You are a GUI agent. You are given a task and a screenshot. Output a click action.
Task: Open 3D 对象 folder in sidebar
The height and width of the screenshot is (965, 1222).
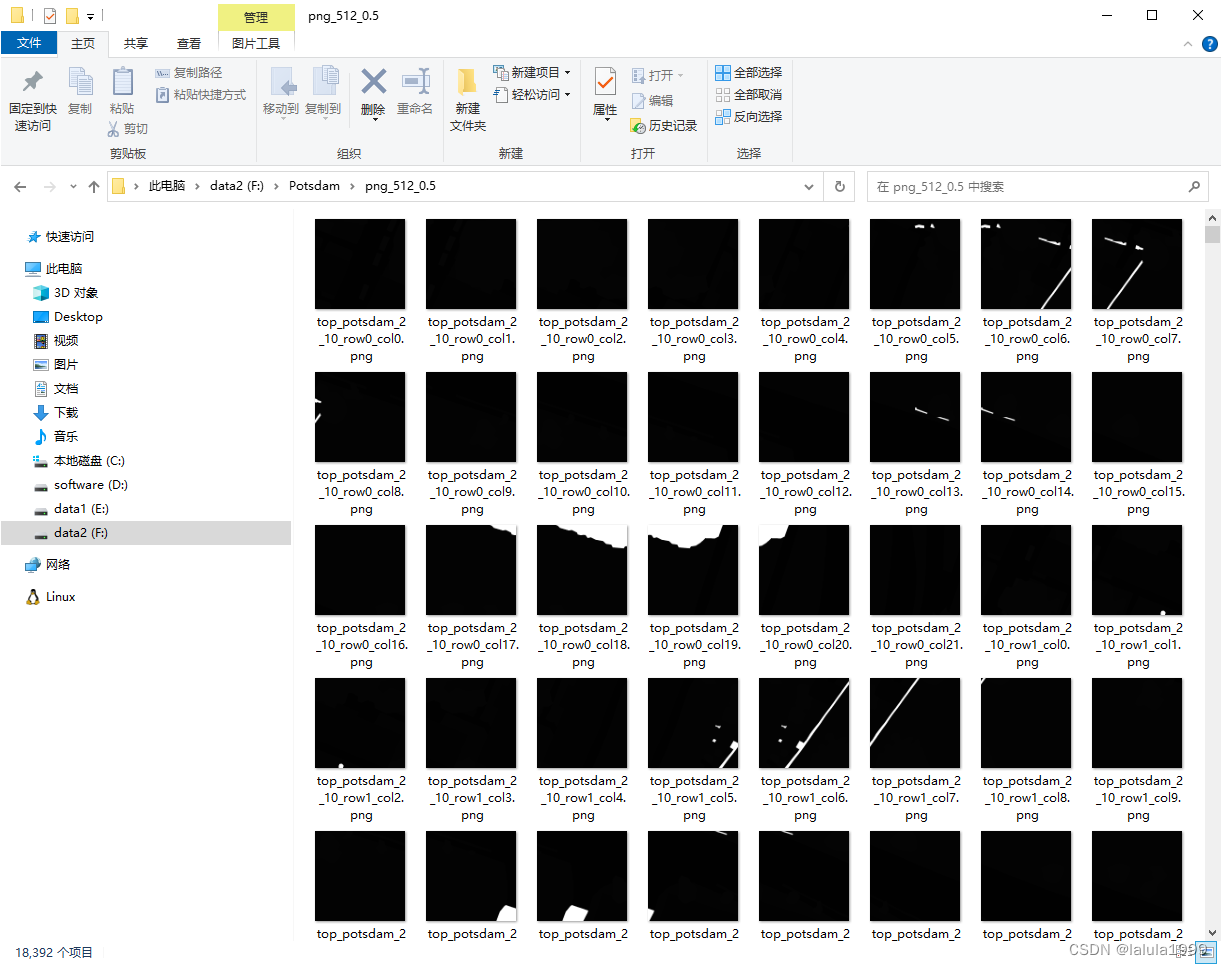coord(76,293)
